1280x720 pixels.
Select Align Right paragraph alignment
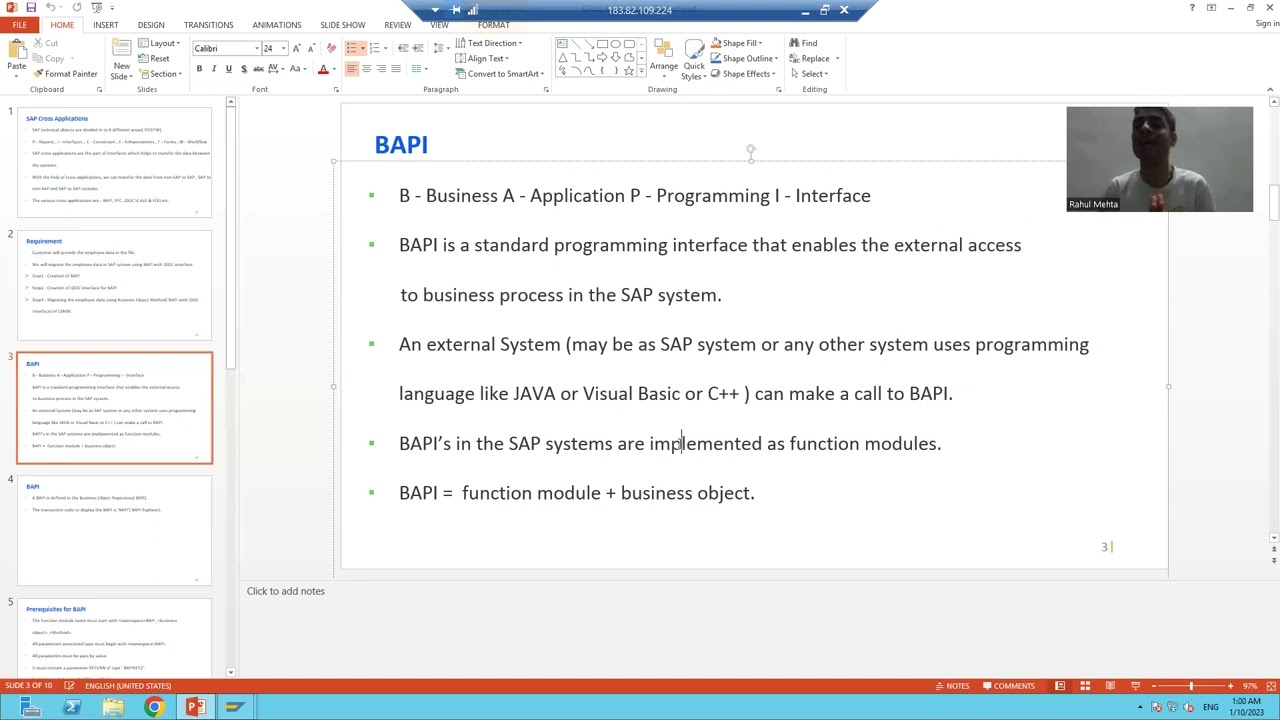click(381, 69)
